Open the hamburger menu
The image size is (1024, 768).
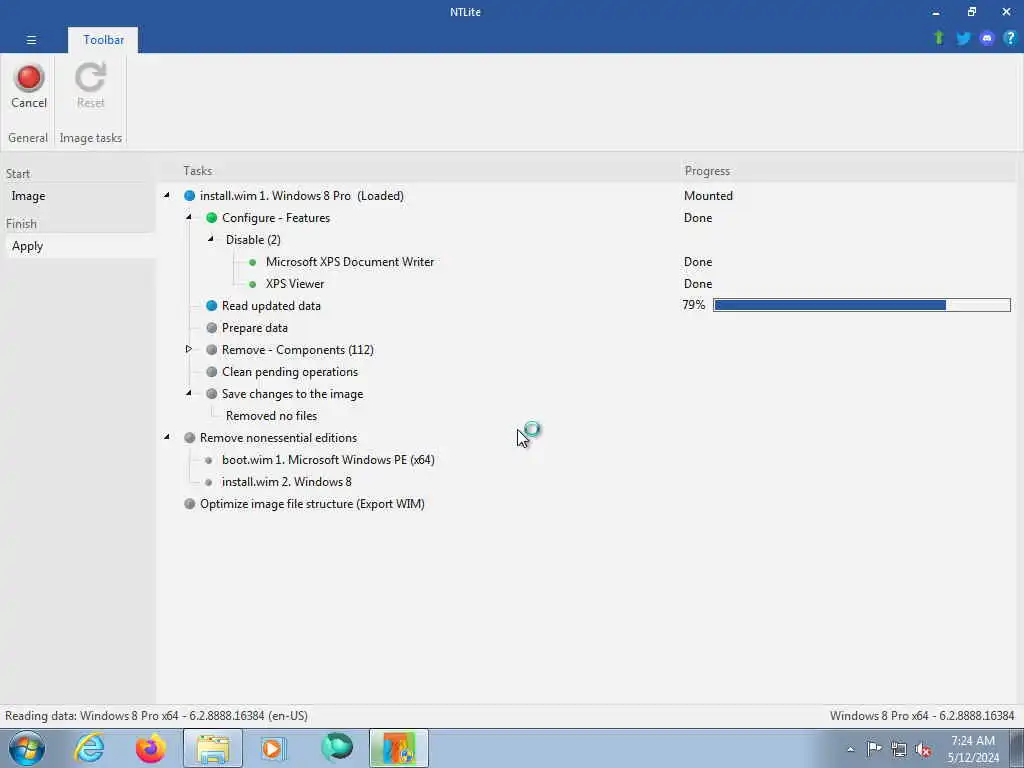(x=31, y=40)
